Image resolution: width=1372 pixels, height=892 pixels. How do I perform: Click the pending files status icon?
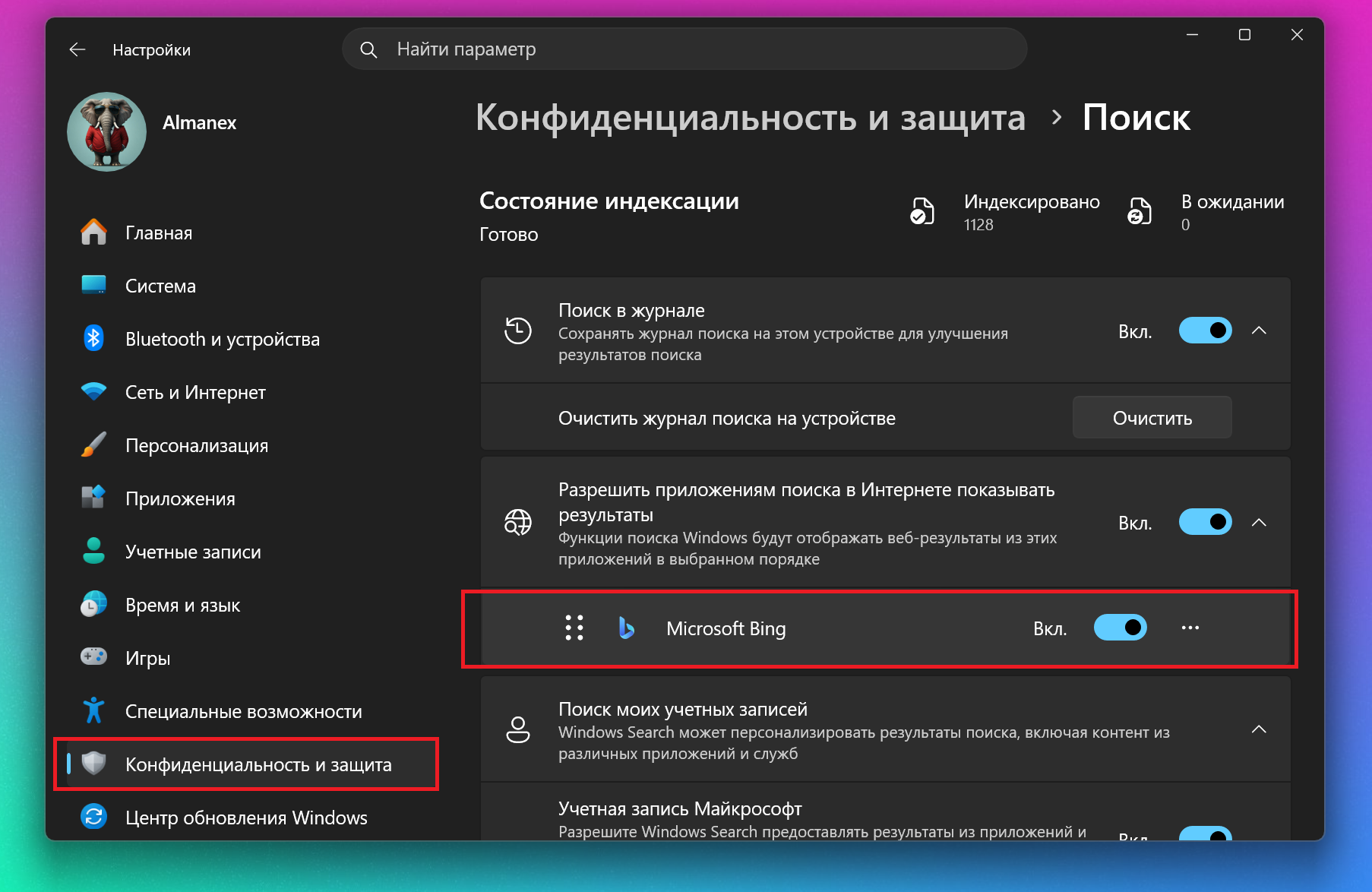[x=1140, y=211]
